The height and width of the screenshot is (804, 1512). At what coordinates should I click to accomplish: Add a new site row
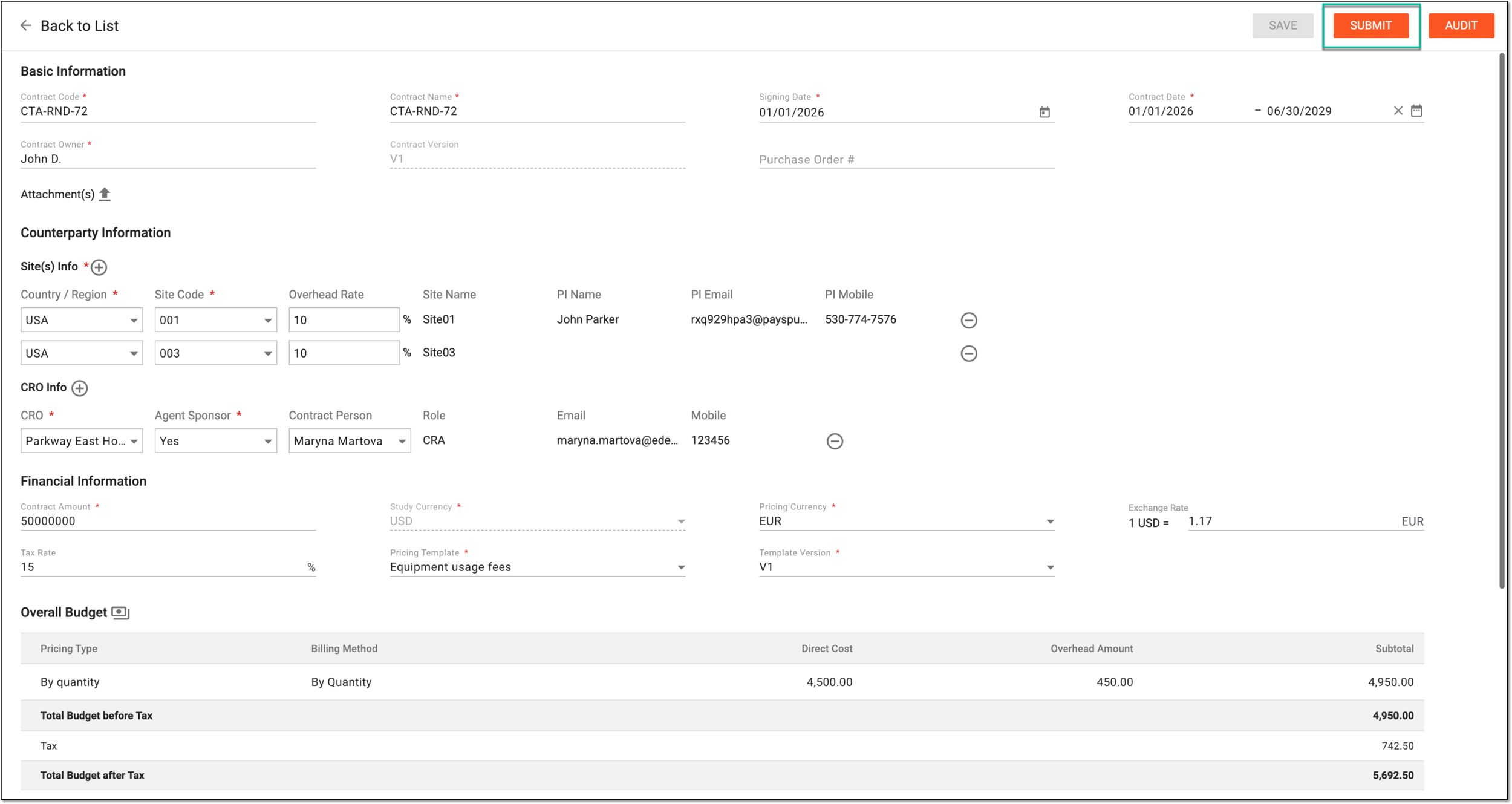[x=99, y=267]
